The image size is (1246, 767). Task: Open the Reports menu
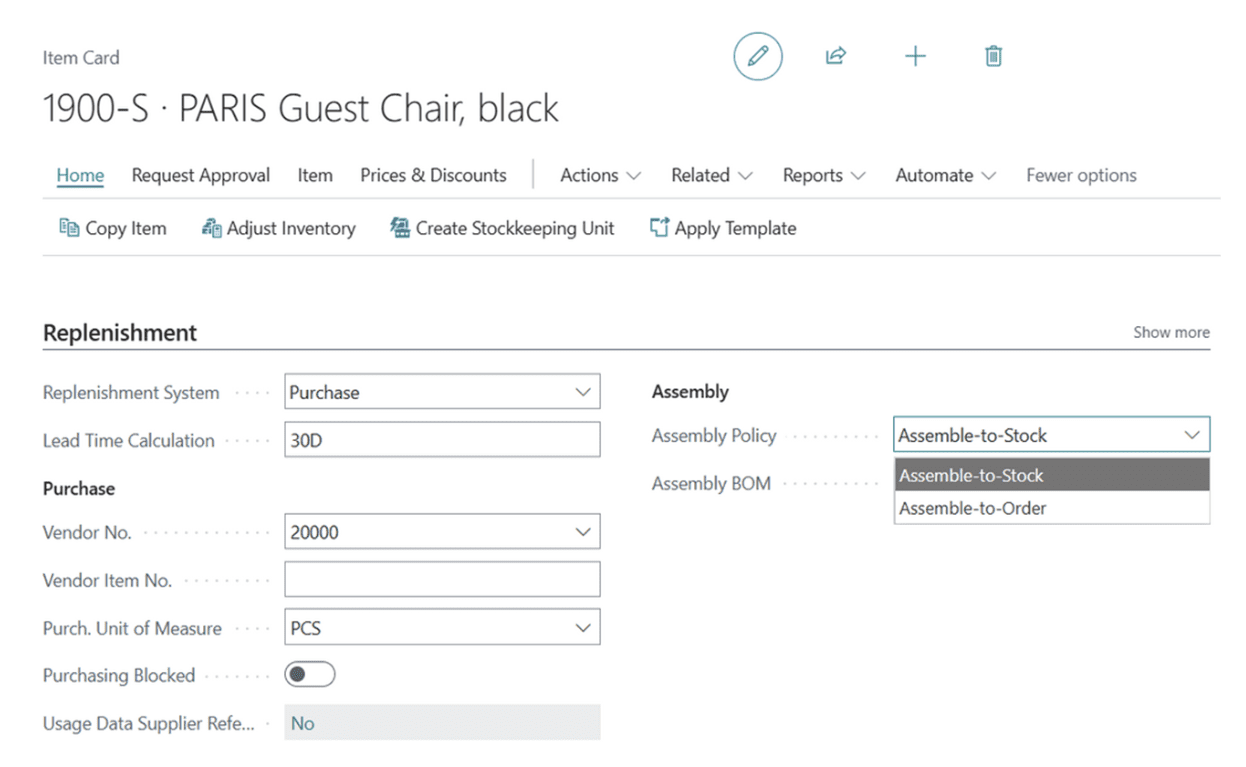[823, 175]
